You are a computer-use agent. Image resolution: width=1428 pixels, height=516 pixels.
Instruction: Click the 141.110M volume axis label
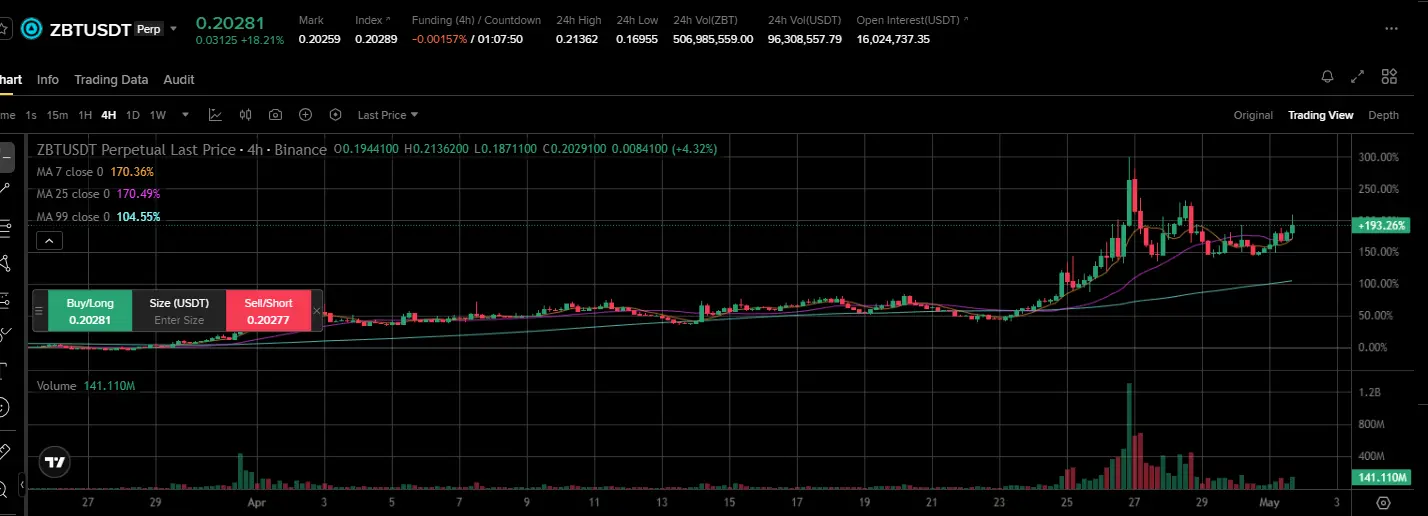[x=1383, y=478]
